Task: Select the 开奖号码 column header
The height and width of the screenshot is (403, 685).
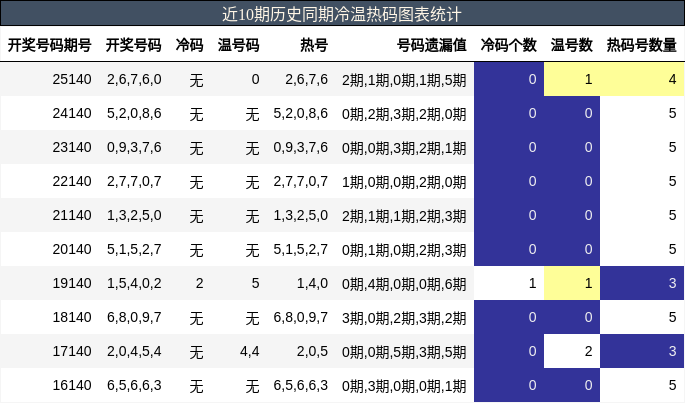Action: (134, 45)
